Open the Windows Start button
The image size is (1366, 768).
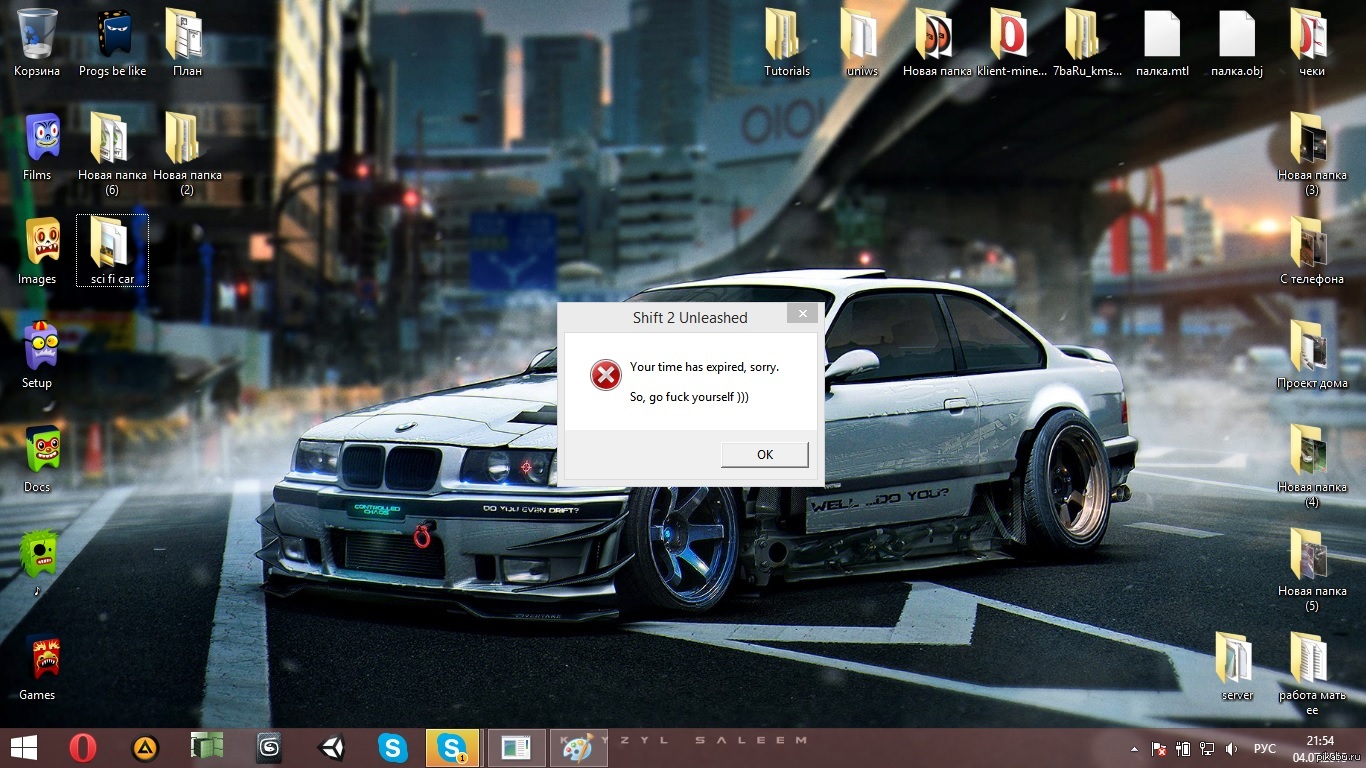[x=24, y=747]
